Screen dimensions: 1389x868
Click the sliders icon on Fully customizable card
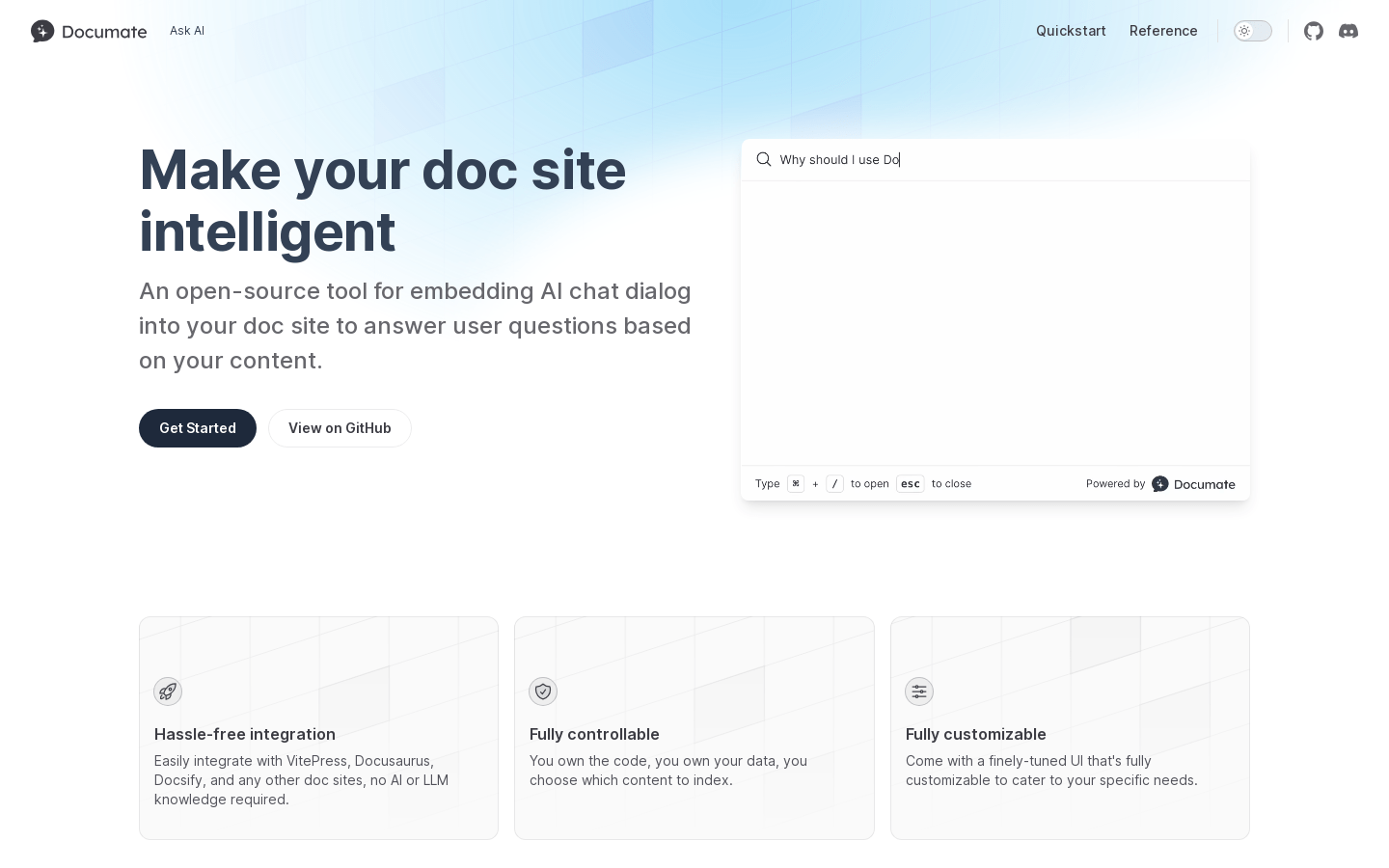tap(919, 692)
